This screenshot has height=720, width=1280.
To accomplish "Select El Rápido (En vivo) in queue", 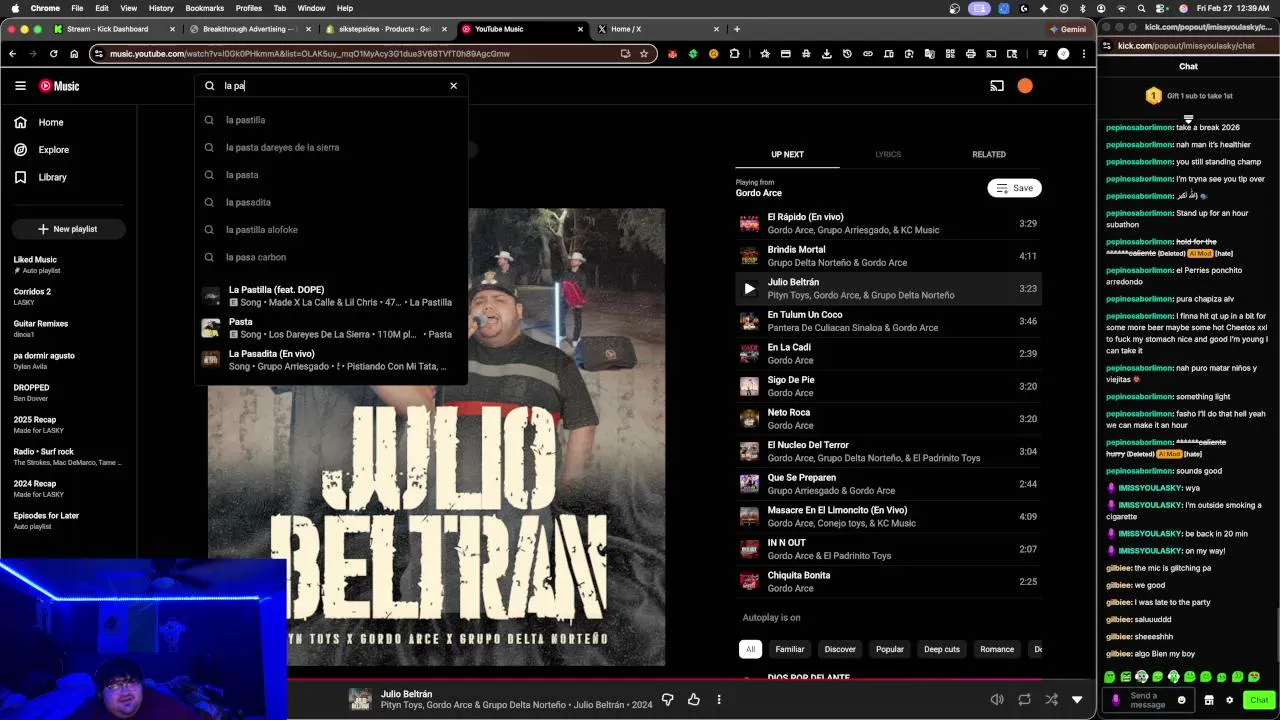I will tap(888, 223).
